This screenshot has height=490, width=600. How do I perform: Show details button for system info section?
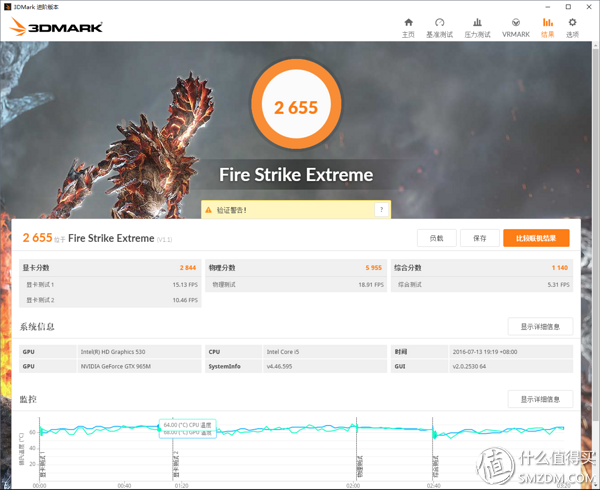coord(540,327)
